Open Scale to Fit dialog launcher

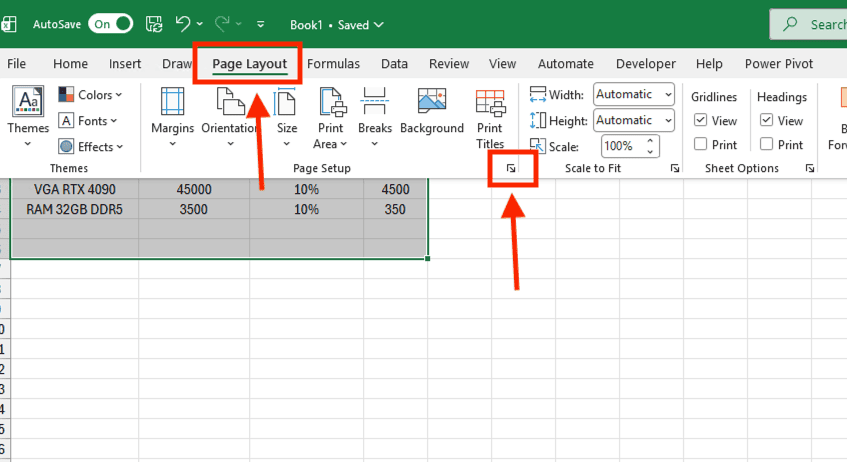point(675,169)
